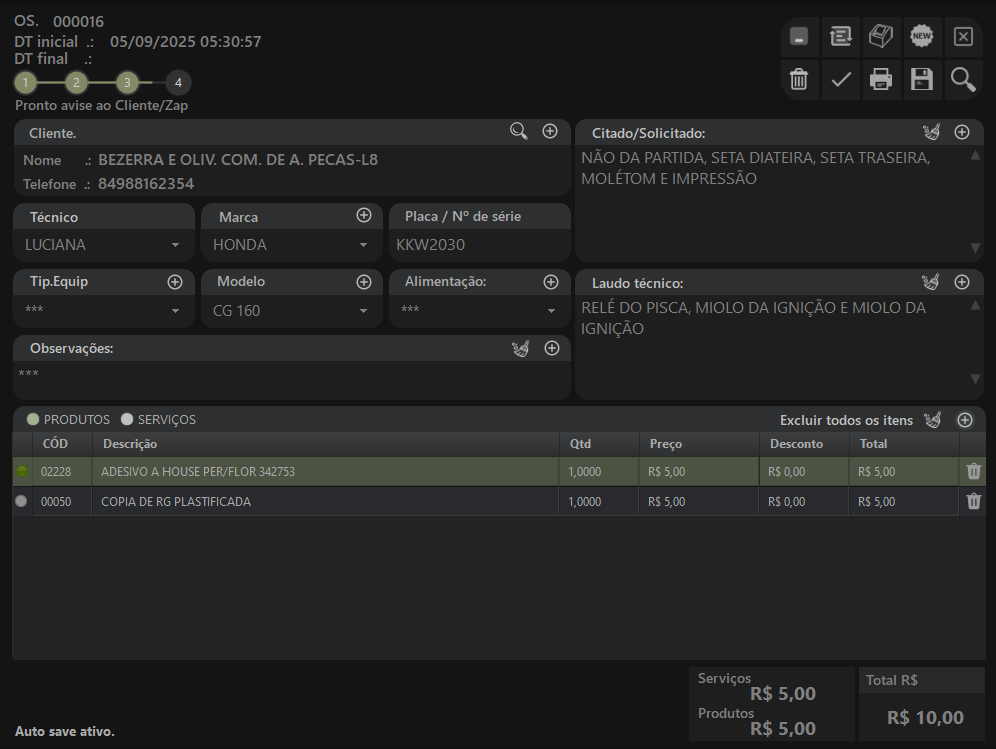Select row radio for COPIA DE RG PLASTIFICADA
Screen dimensions: 996x749
coord(21,502)
